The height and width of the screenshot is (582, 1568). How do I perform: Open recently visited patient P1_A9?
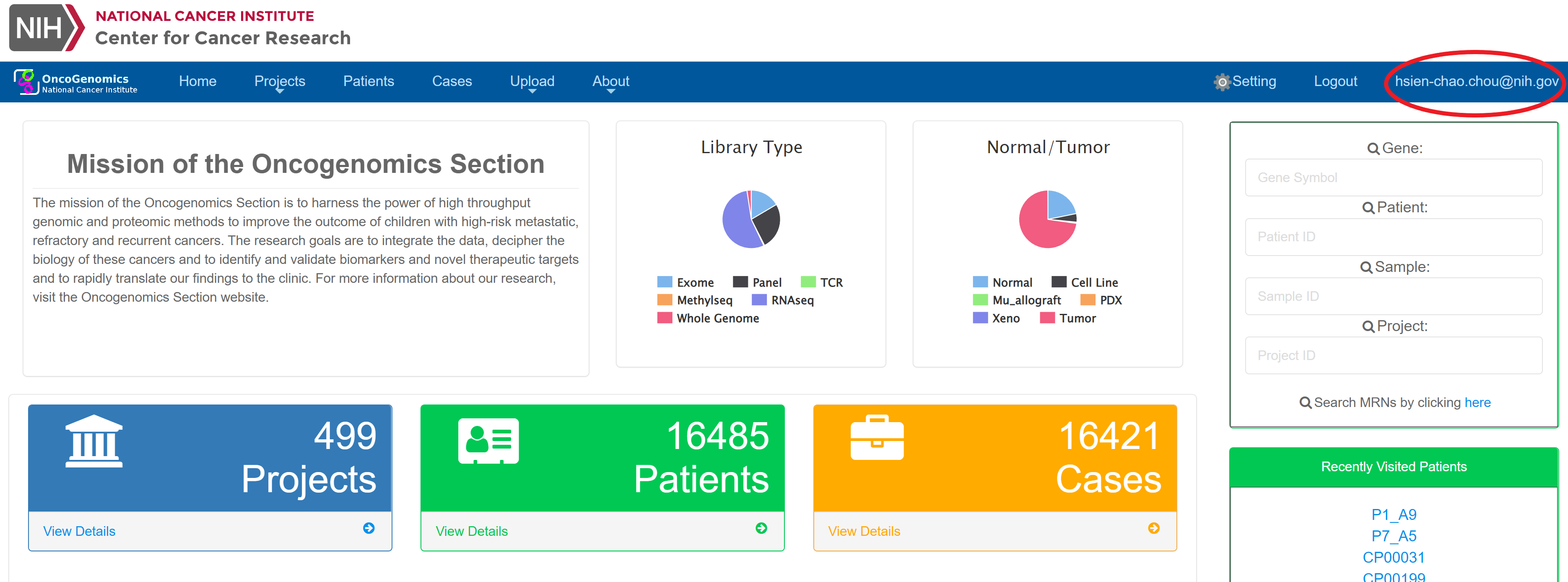click(x=1393, y=514)
